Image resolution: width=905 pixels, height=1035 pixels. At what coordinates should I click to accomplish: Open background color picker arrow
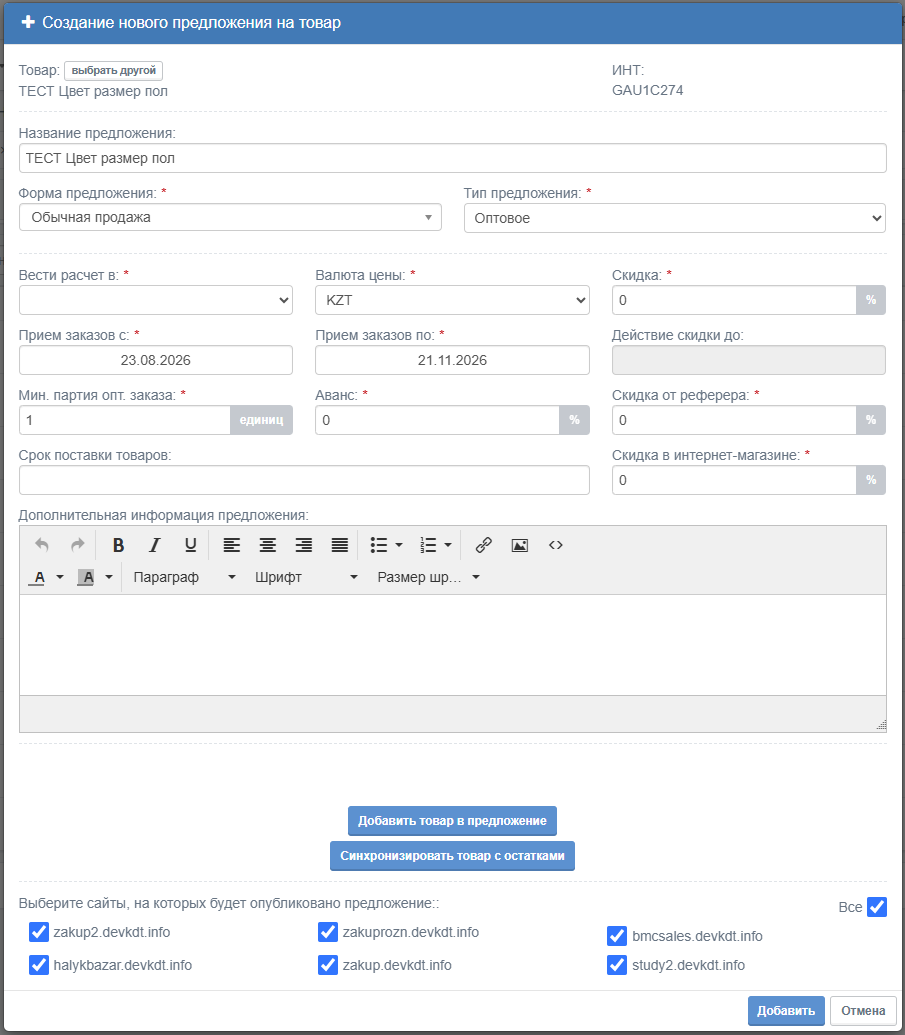109,578
